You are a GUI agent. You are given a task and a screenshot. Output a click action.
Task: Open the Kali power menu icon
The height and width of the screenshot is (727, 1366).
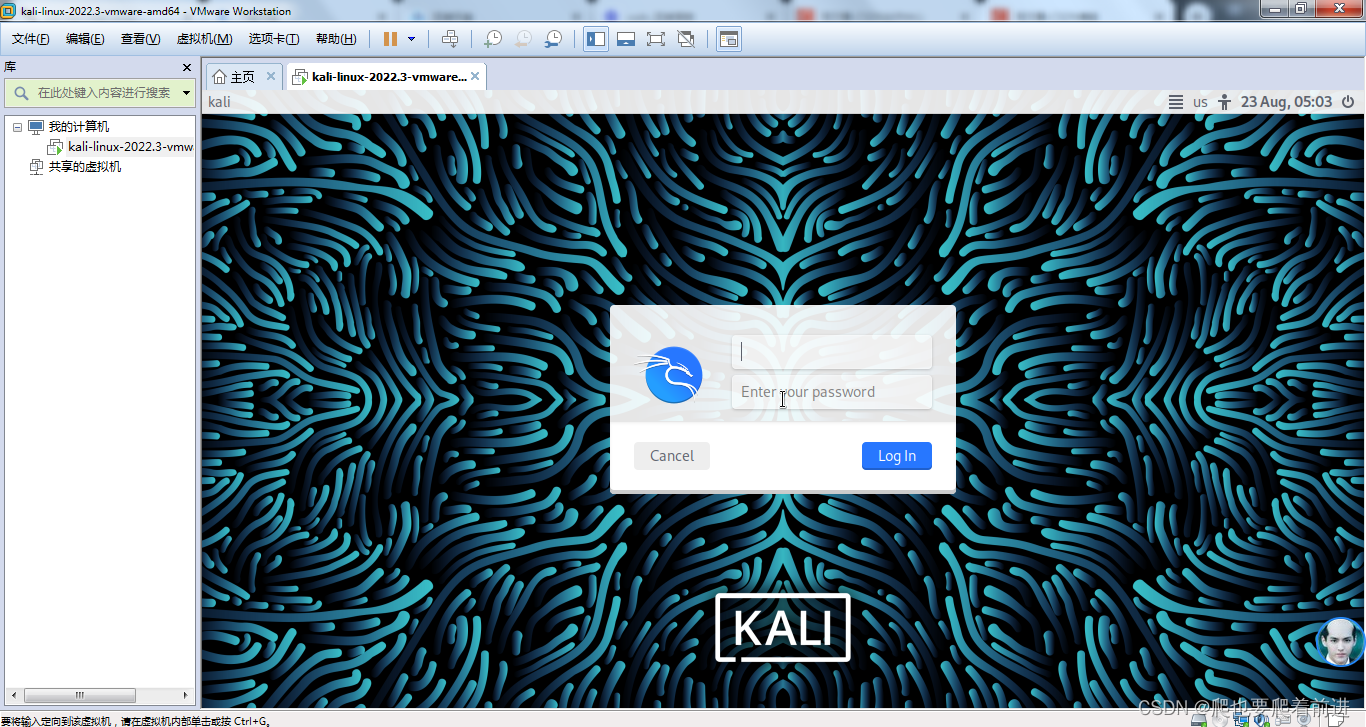[x=1348, y=102]
